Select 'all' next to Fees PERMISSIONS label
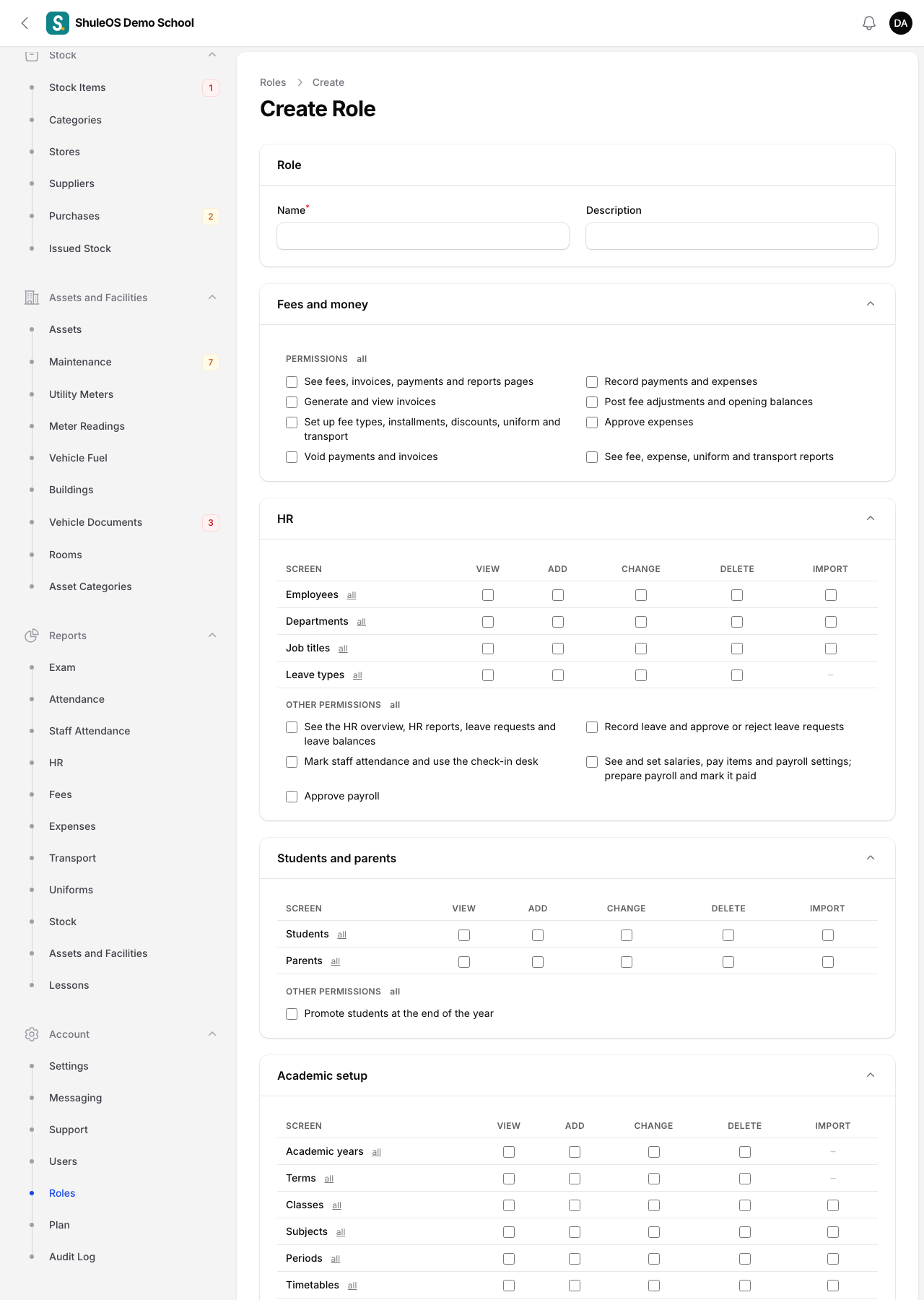Image resolution: width=924 pixels, height=1300 pixels. coord(362,359)
